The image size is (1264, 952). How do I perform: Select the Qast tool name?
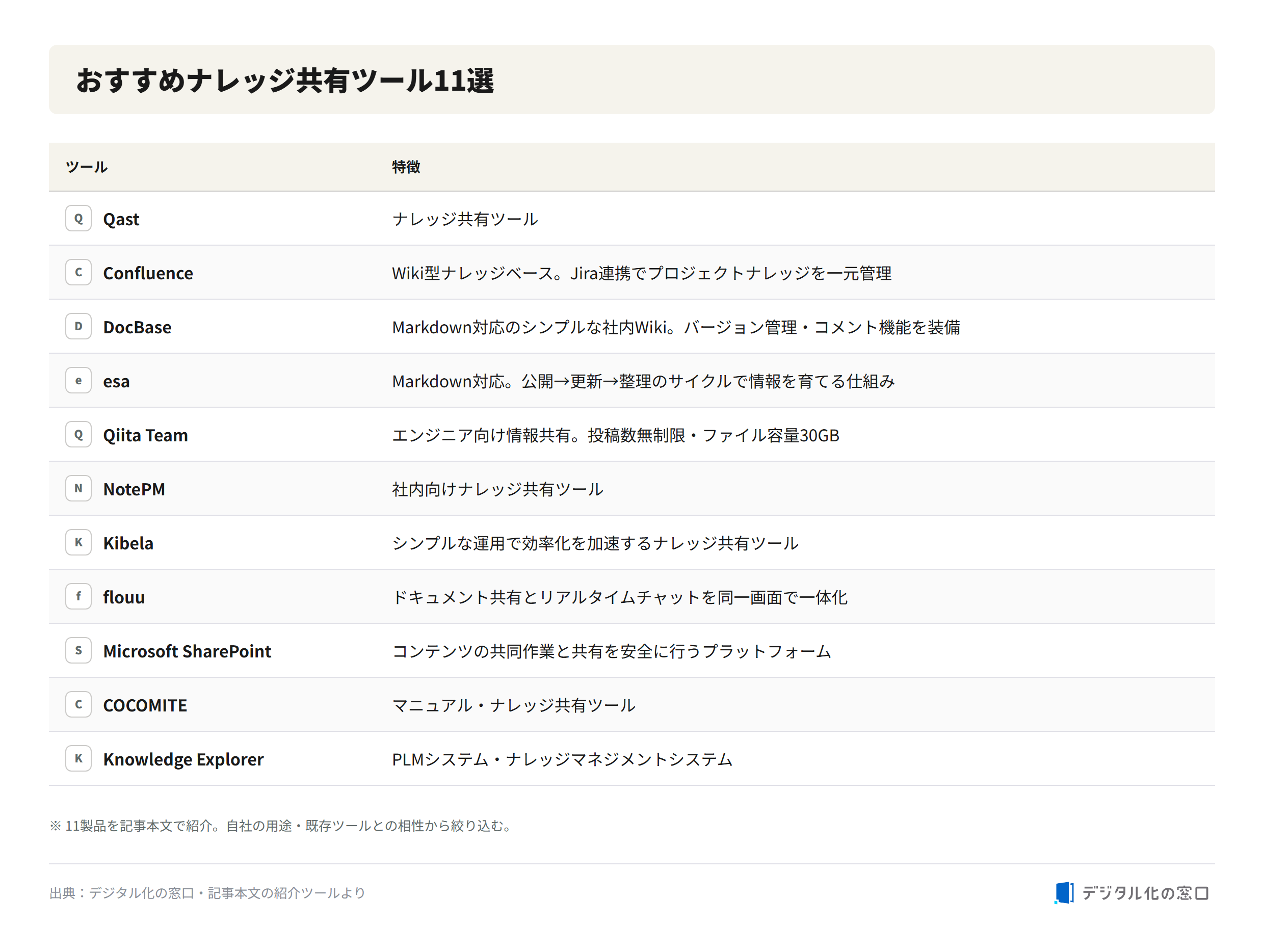click(121, 220)
